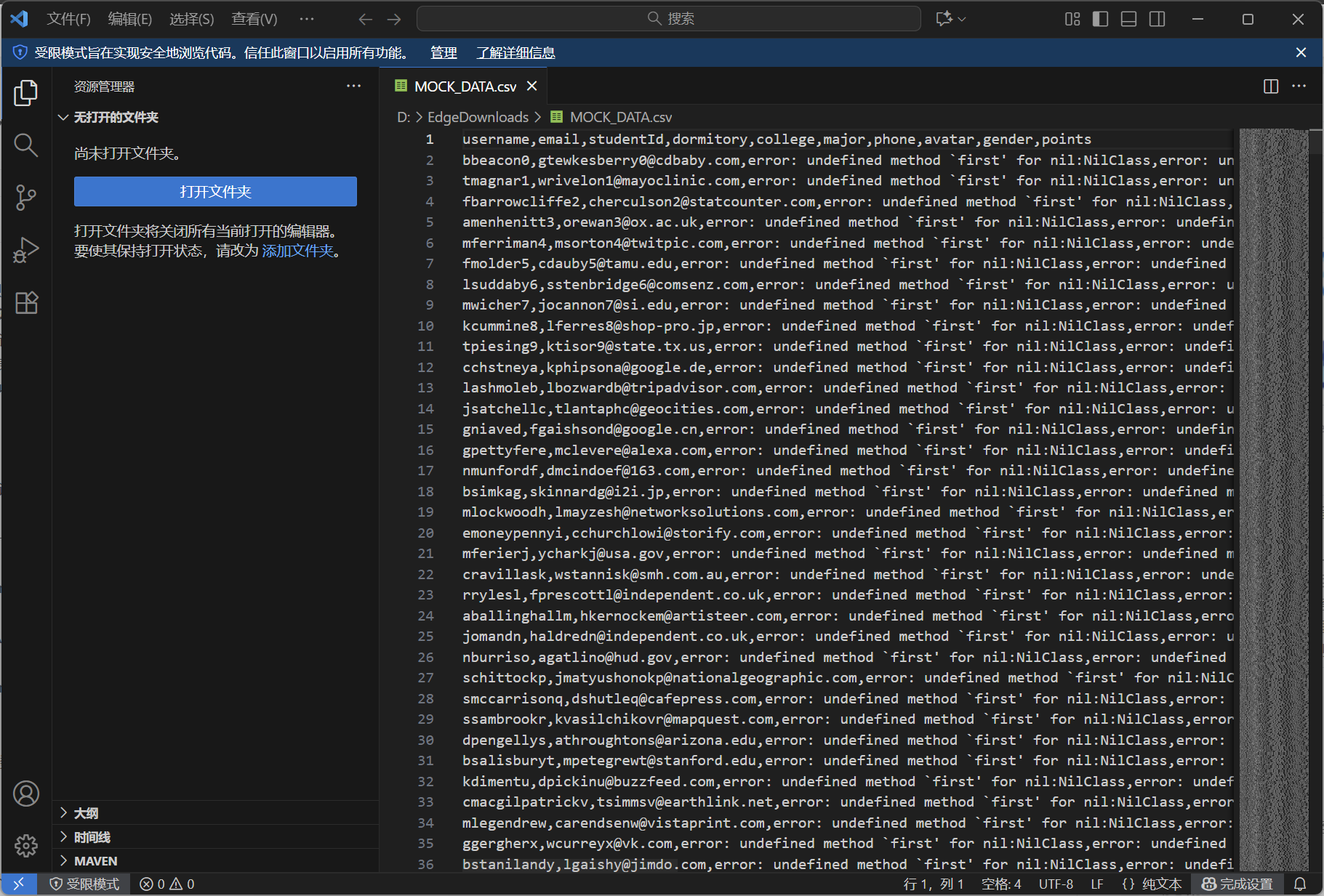Go back with the navigation arrow
Viewport: 1324px width, 896px height.
(366, 19)
